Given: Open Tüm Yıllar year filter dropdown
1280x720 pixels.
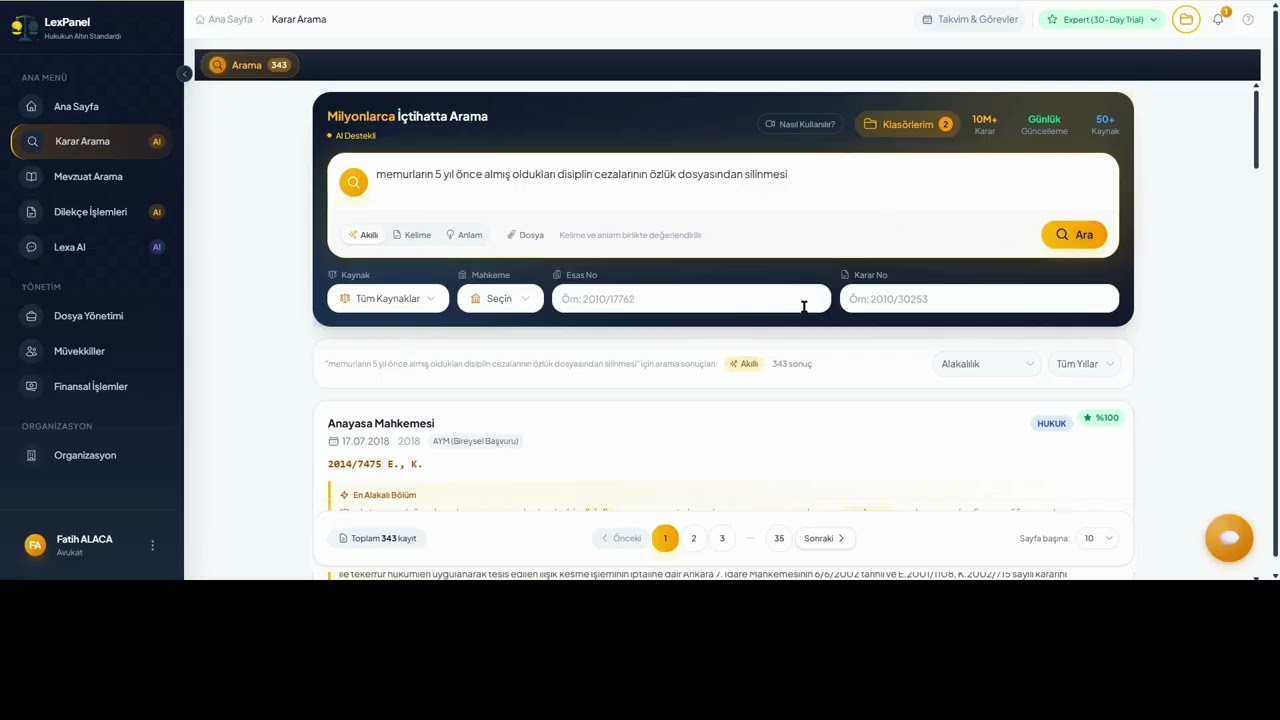Looking at the screenshot, I should 1084,364.
